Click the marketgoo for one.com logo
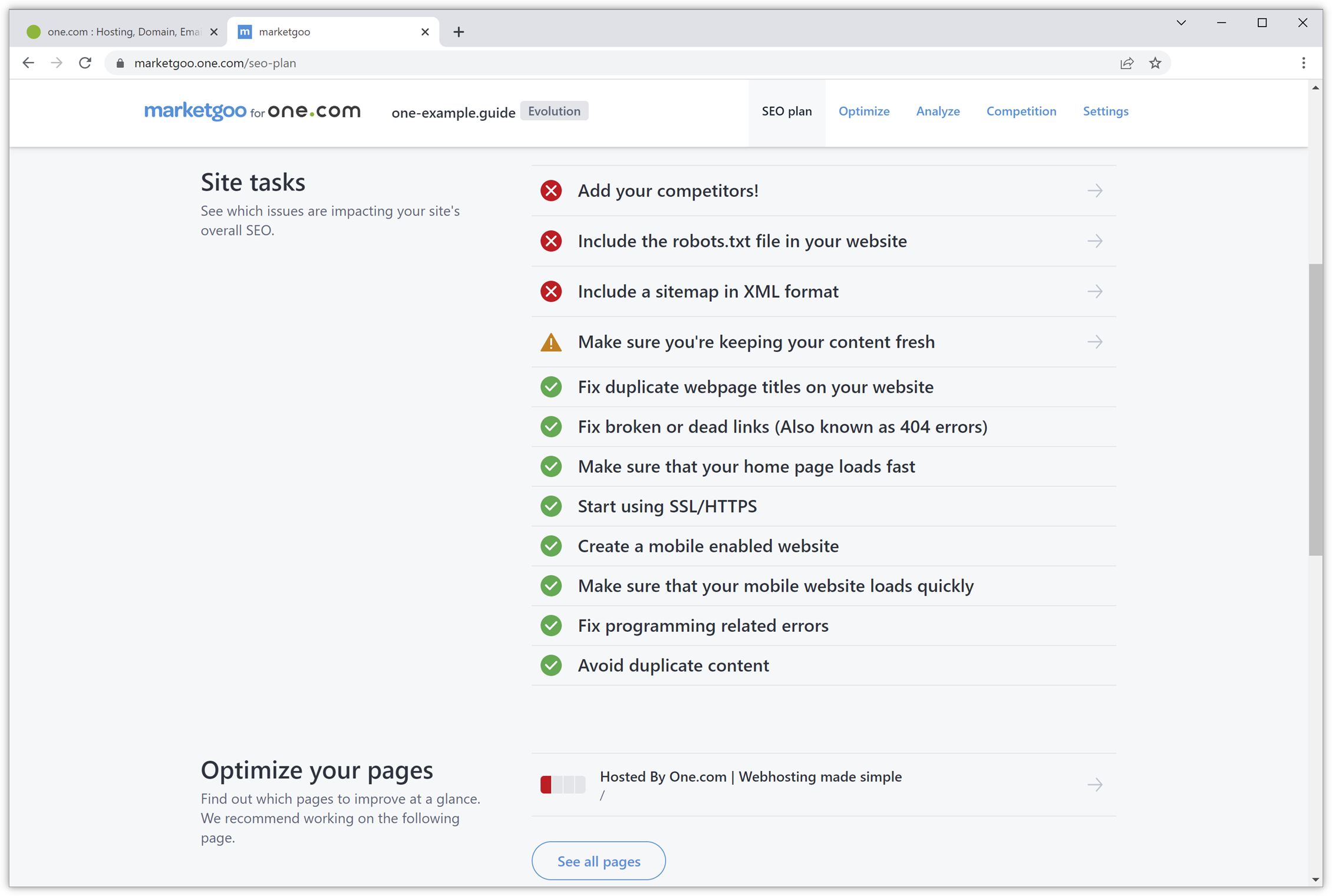The height and width of the screenshot is (896, 1332). pyautogui.click(x=252, y=111)
